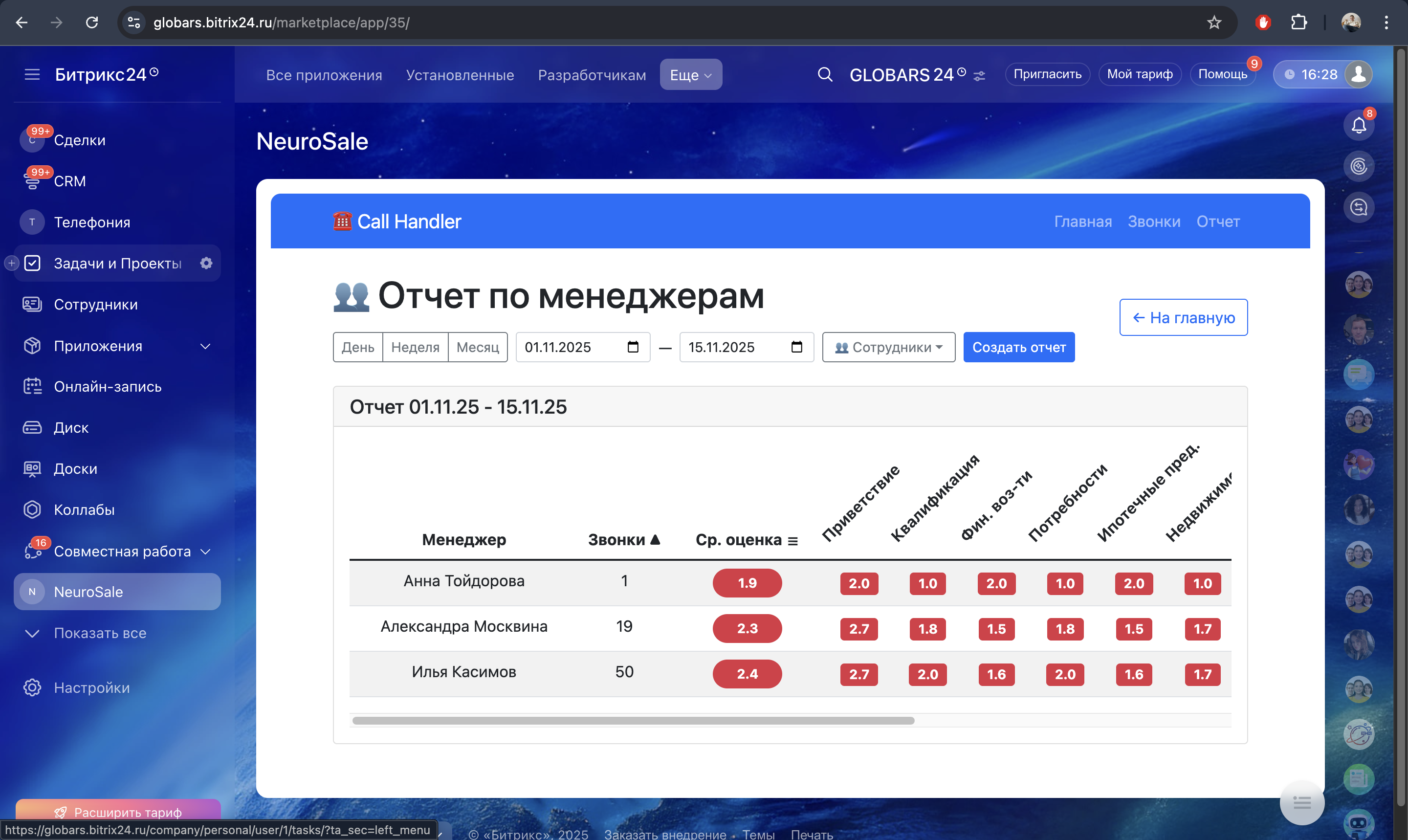Click the calendar icon in start date field

(633, 347)
